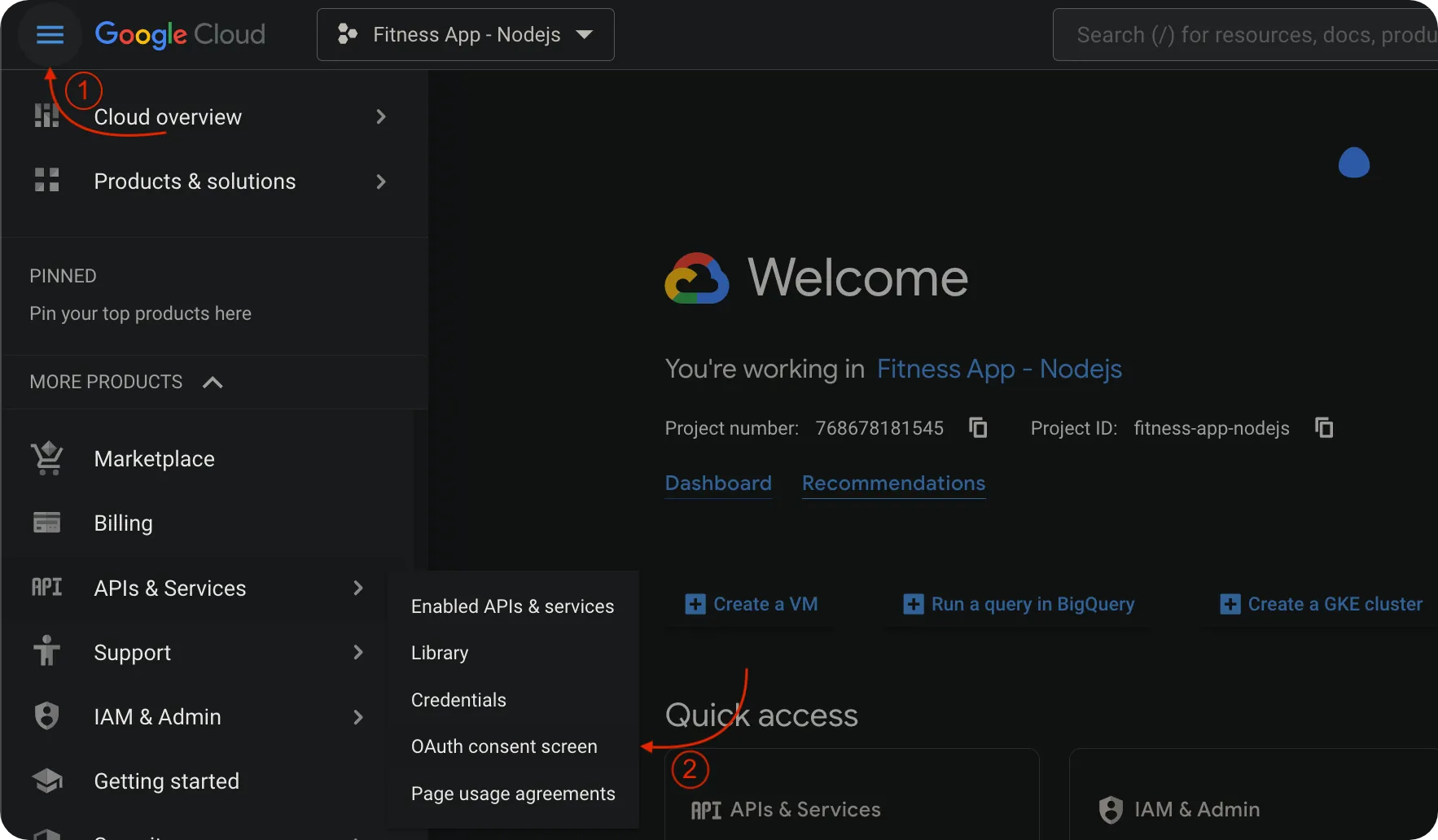
Task: Copy the project ID
Action: [x=1324, y=427]
